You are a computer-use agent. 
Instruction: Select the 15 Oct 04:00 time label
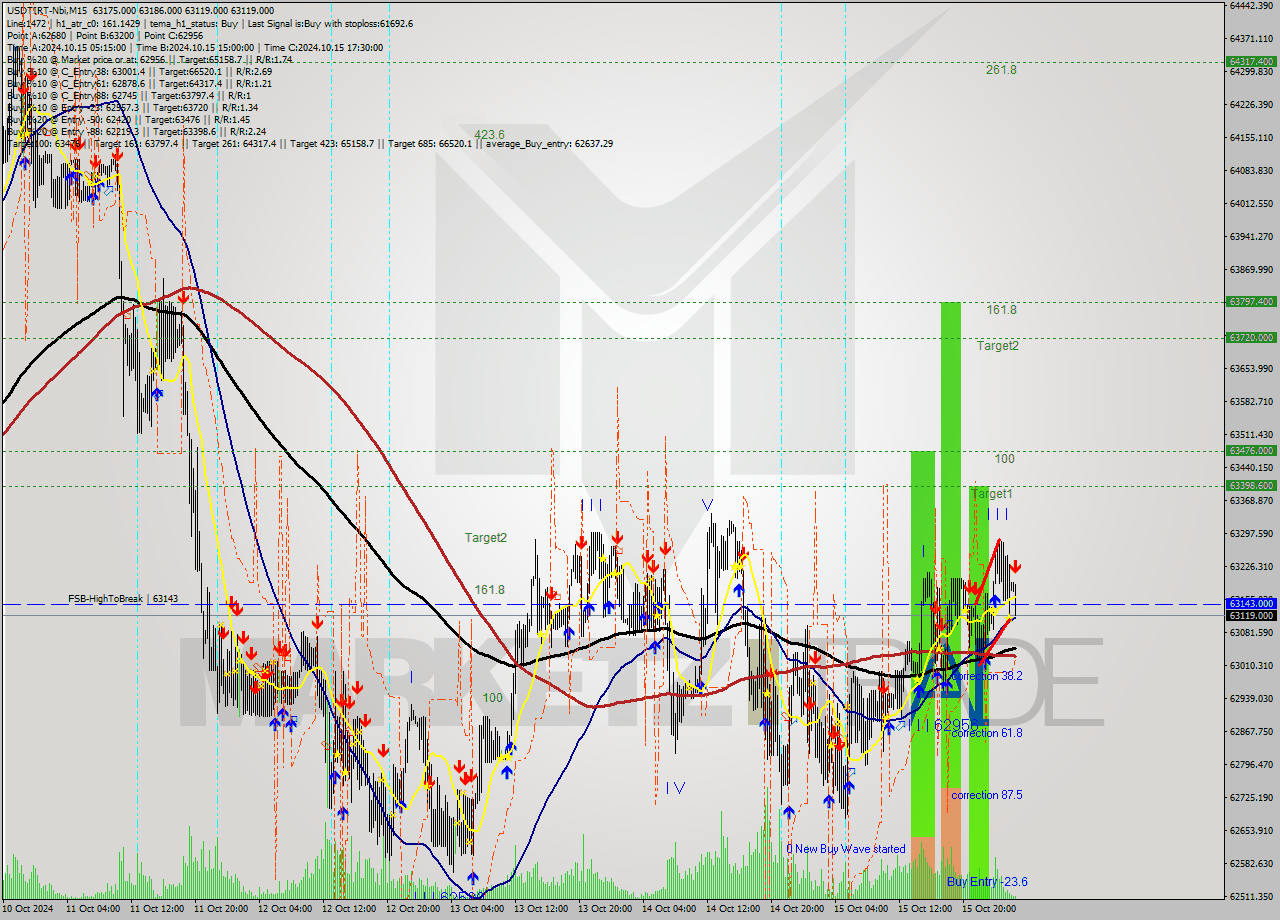tap(862, 909)
